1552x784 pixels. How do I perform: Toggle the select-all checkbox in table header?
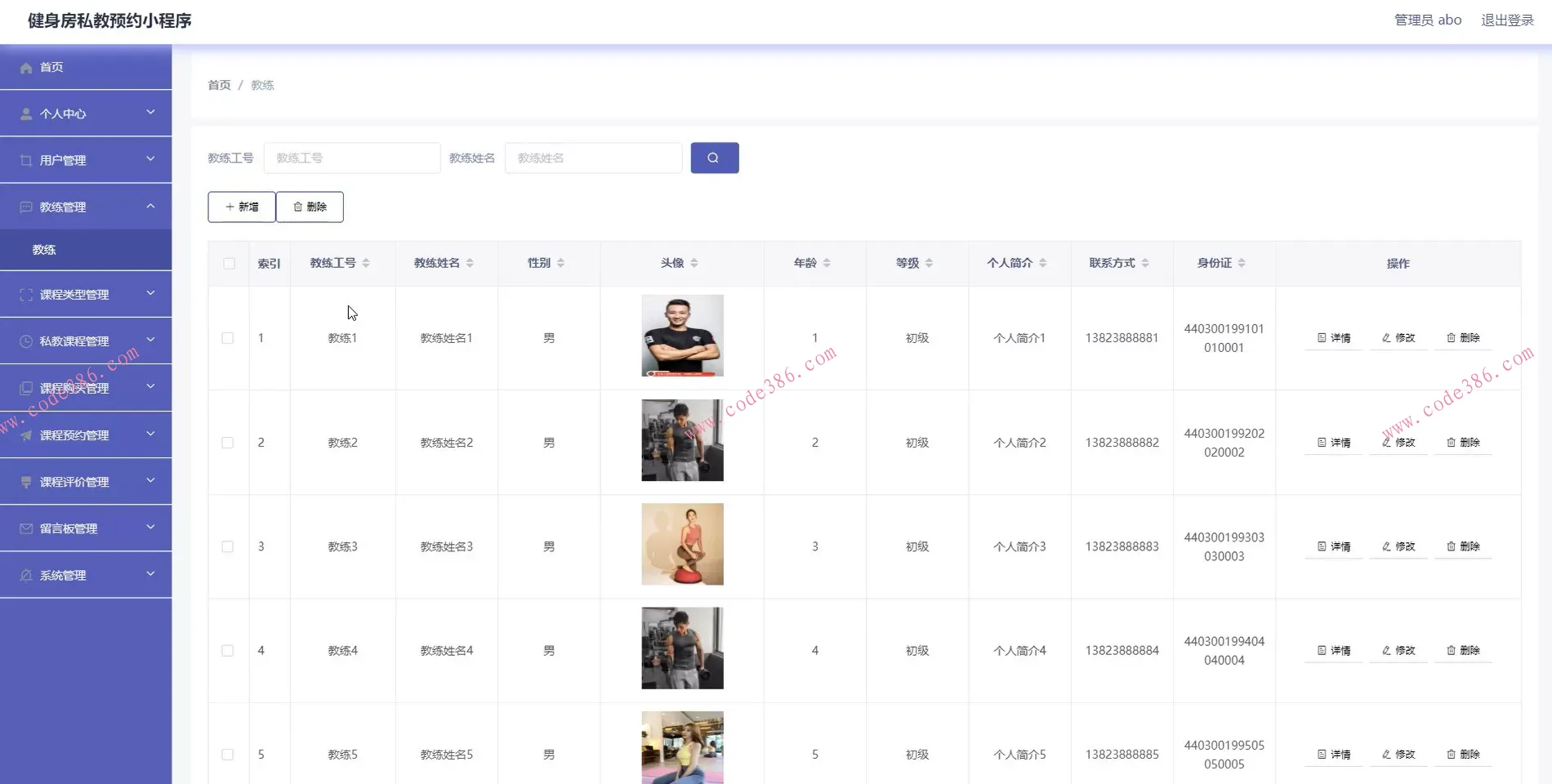[x=228, y=263]
